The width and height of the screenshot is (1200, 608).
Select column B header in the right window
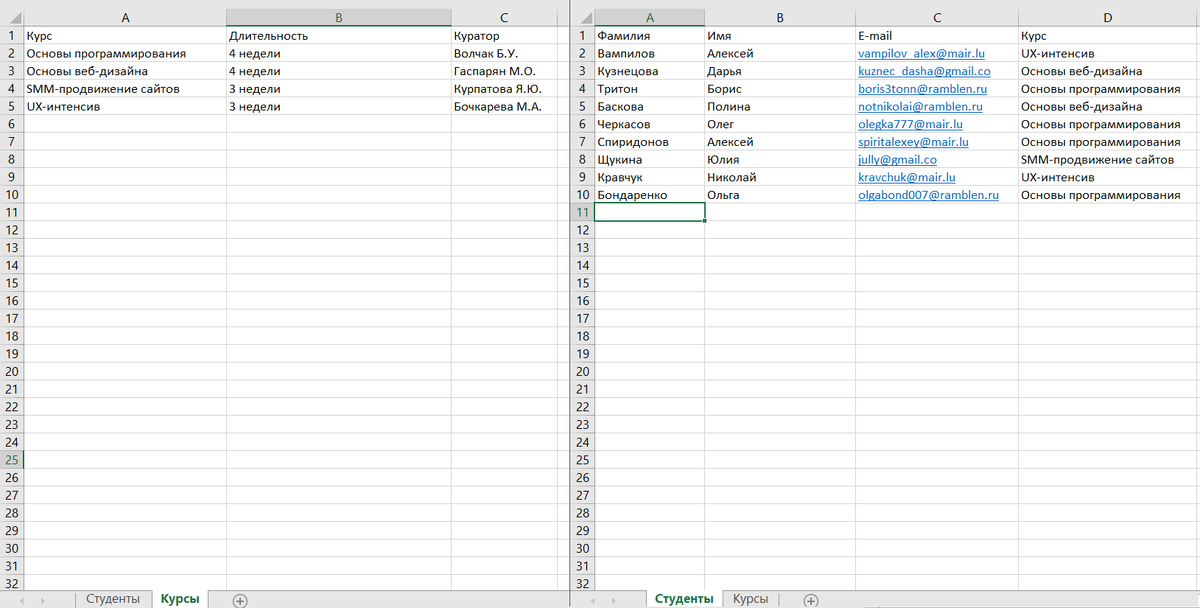coord(780,17)
